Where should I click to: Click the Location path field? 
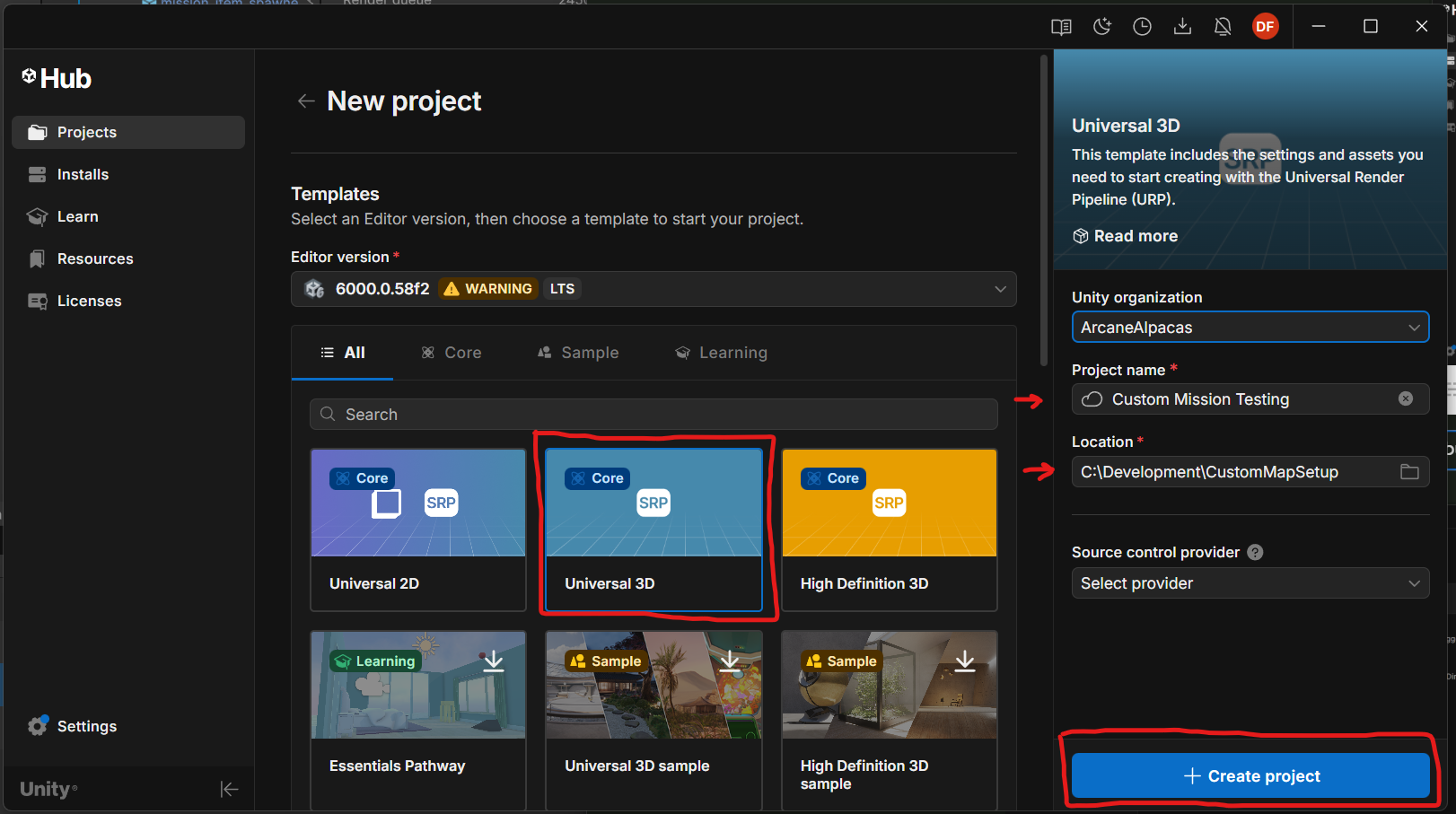click(1250, 472)
